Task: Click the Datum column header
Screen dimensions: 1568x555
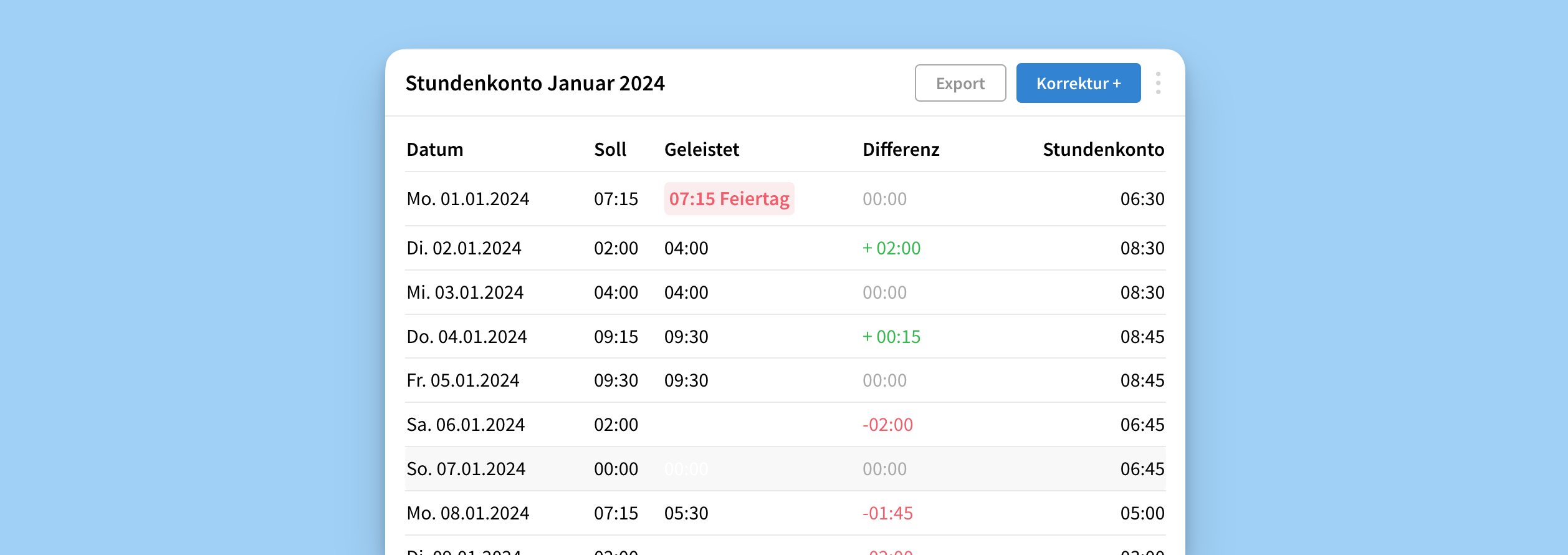Action: pos(434,150)
